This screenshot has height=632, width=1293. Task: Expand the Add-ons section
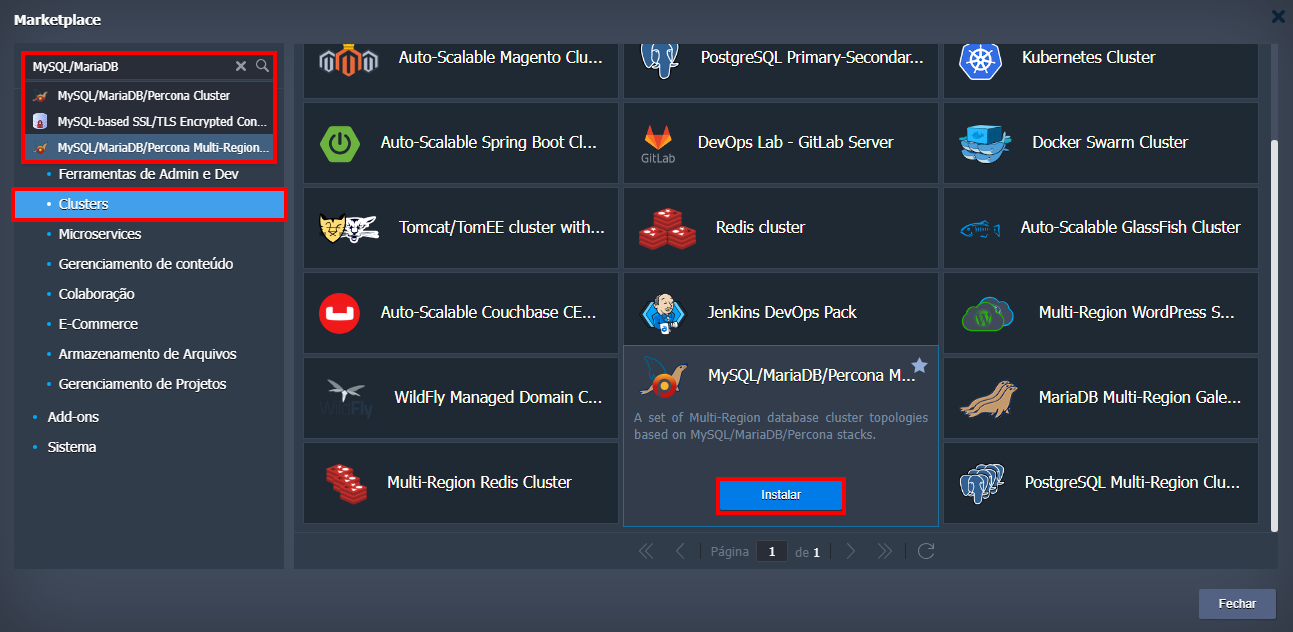pos(73,417)
